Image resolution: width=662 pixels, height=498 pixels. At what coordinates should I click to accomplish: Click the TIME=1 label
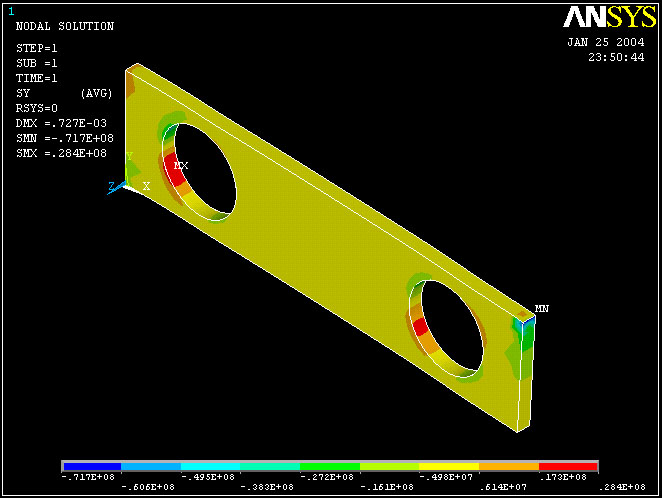[x=36, y=78]
